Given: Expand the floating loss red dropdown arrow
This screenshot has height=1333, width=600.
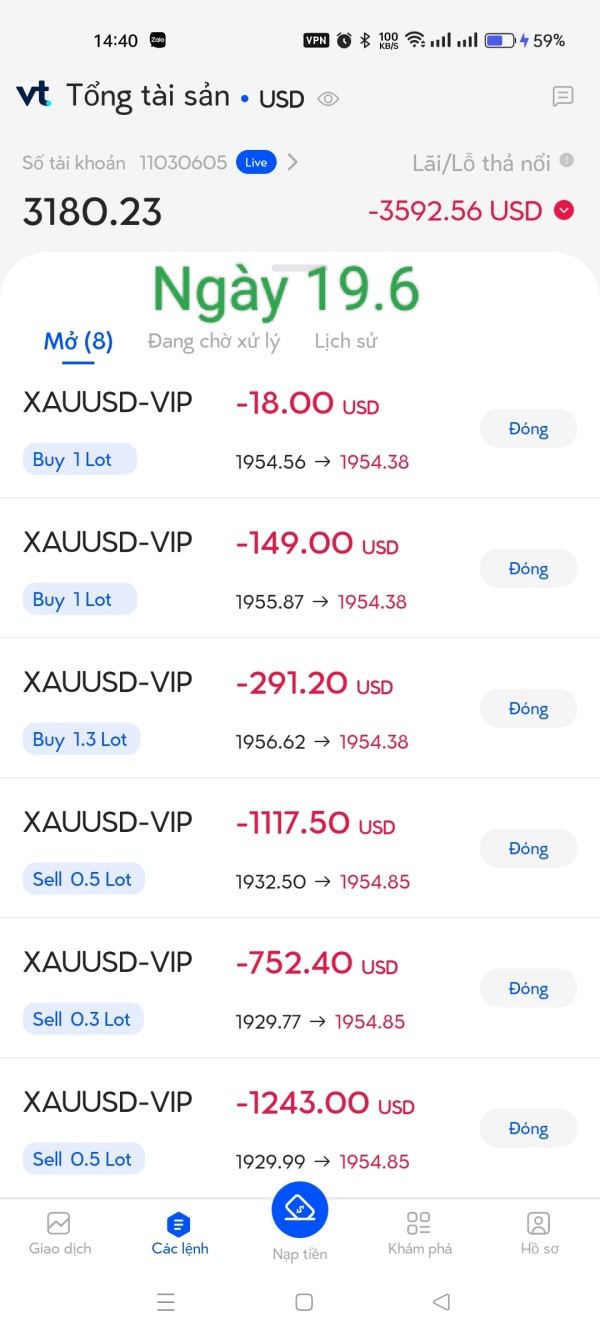Looking at the screenshot, I should click(x=564, y=210).
